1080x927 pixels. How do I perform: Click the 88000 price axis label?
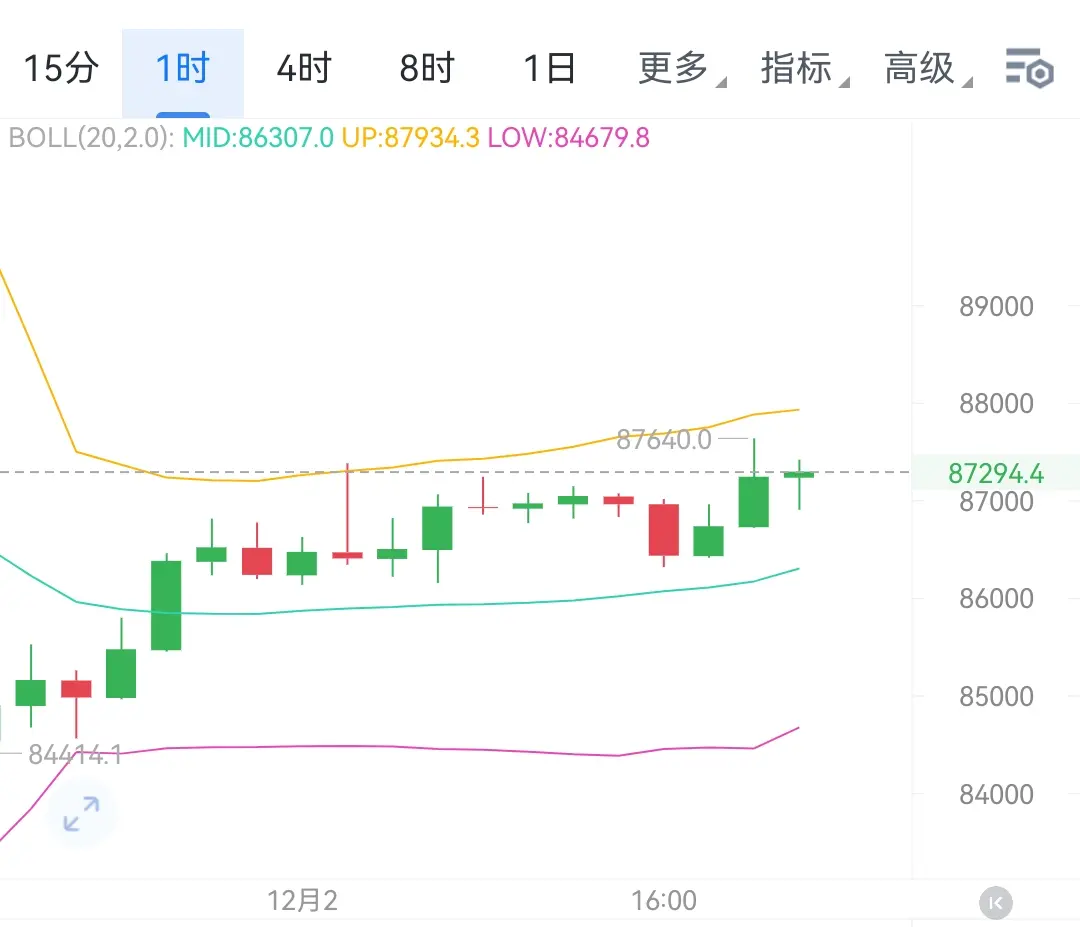[996, 404]
